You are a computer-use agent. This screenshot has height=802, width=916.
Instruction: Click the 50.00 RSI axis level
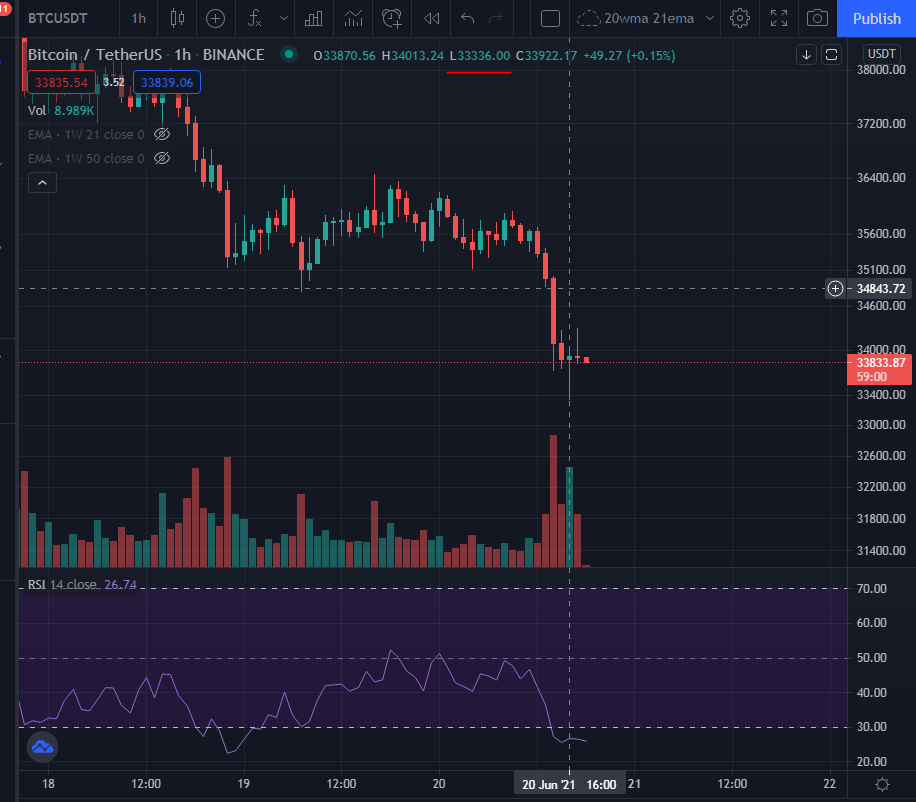pos(872,658)
